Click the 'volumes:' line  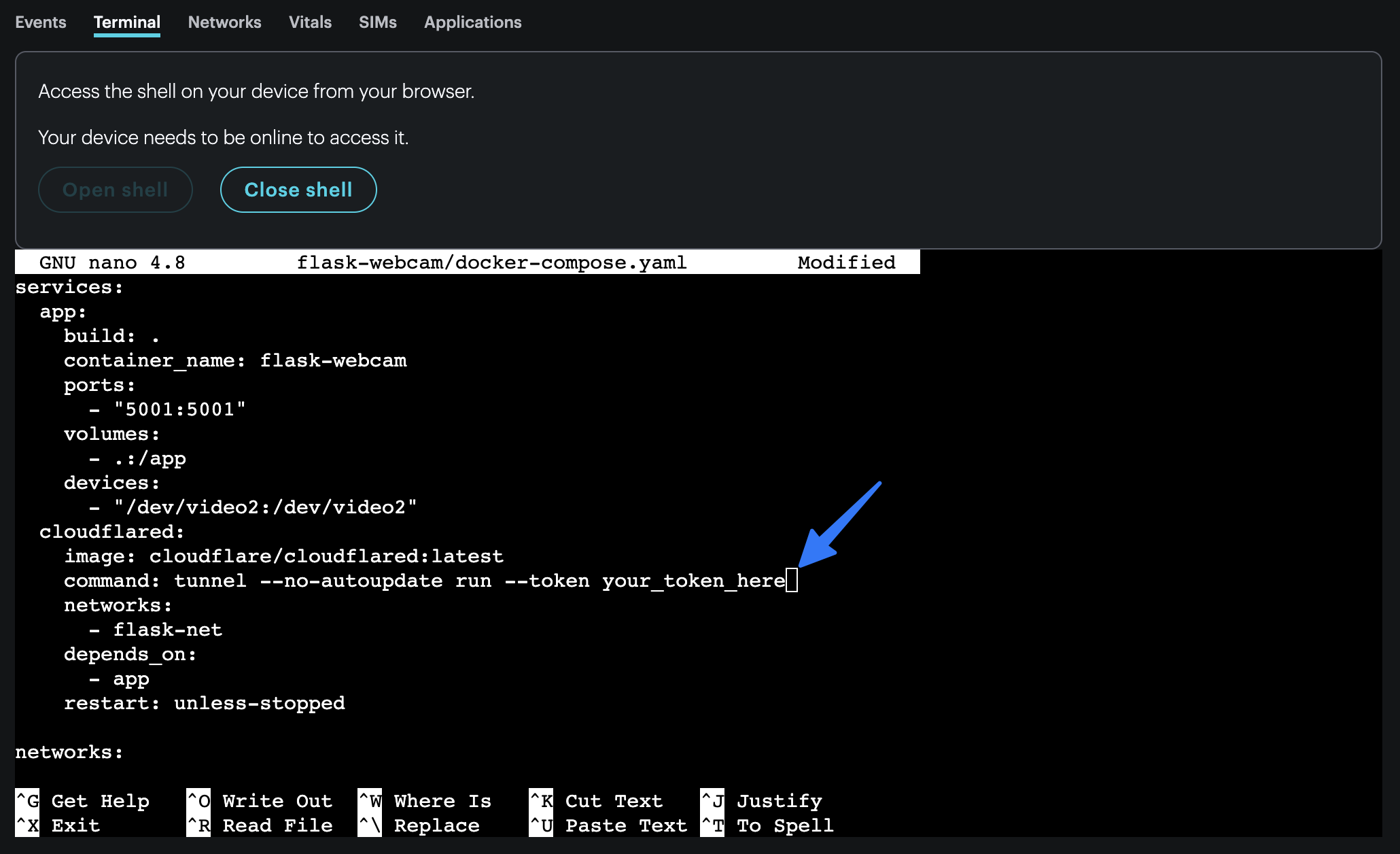(x=112, y=434)
